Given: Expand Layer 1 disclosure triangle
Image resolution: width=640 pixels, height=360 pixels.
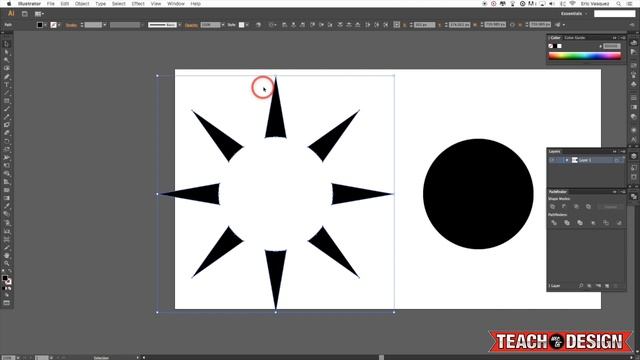Looking at the screenshot, I should (x=567, y=160).
